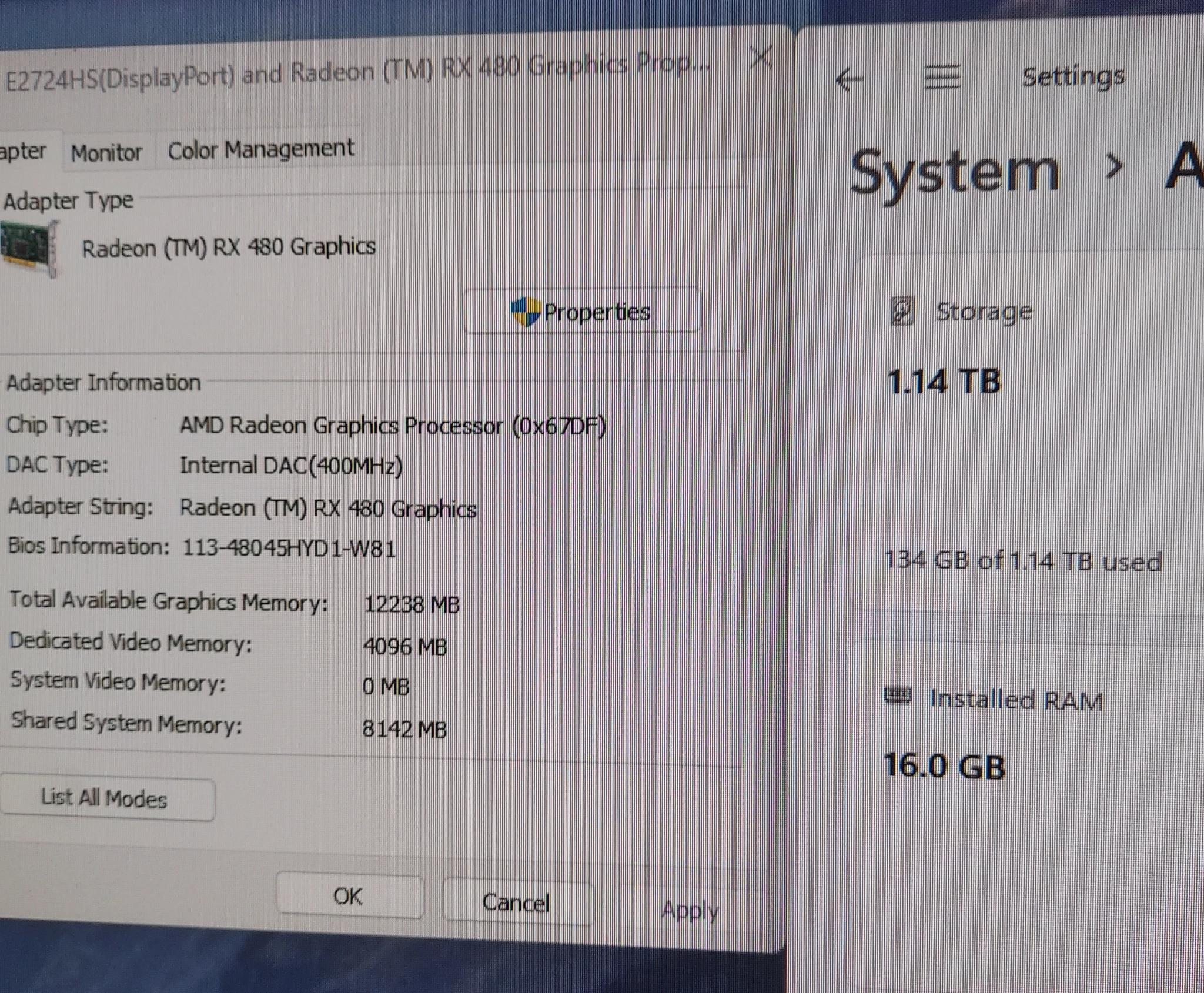
Task: Switch to the Monitor tab
Action: (x=107, y=152)
